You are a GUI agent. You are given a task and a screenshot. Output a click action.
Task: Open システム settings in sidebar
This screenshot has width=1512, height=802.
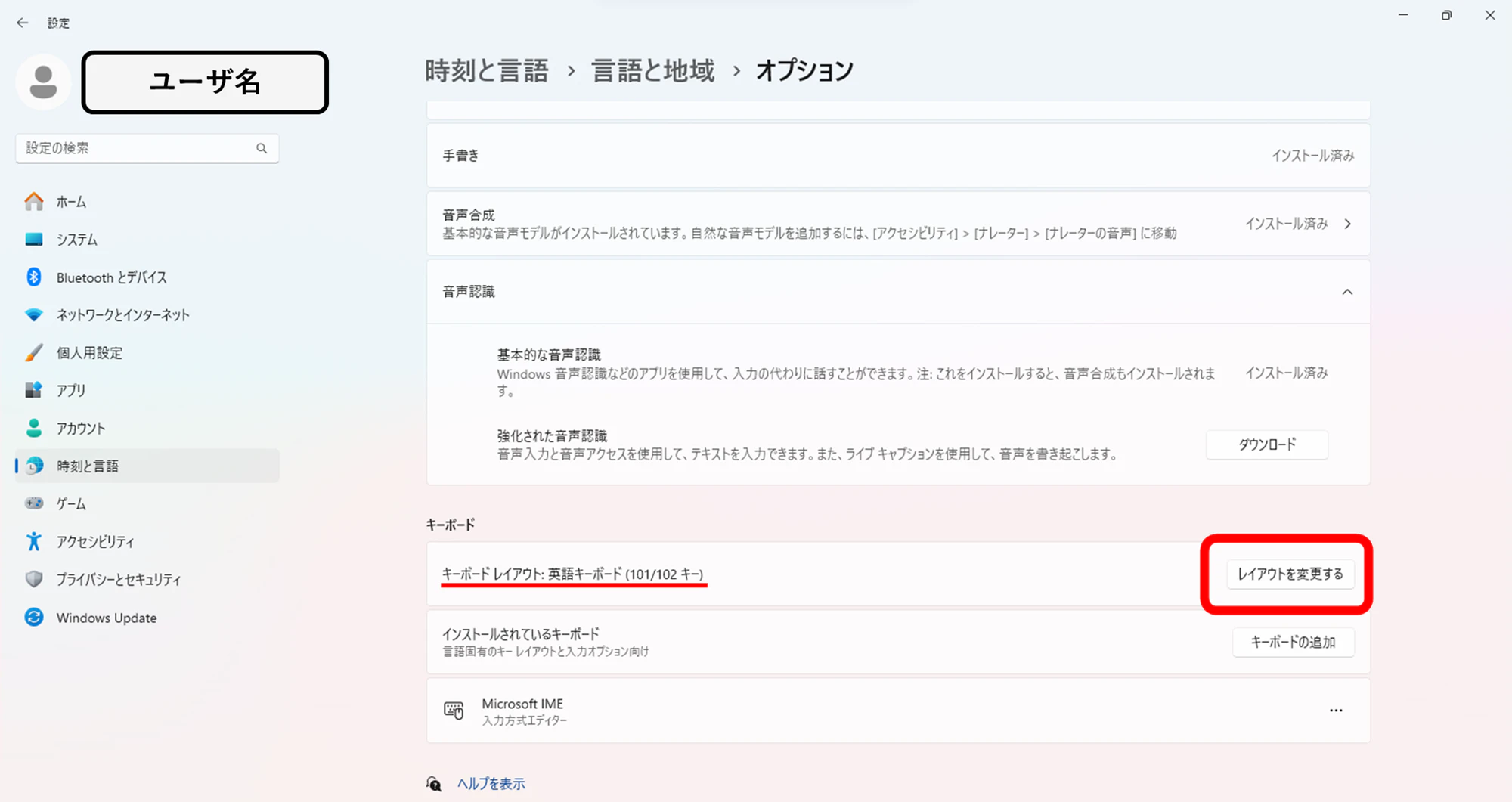point(147,240)
